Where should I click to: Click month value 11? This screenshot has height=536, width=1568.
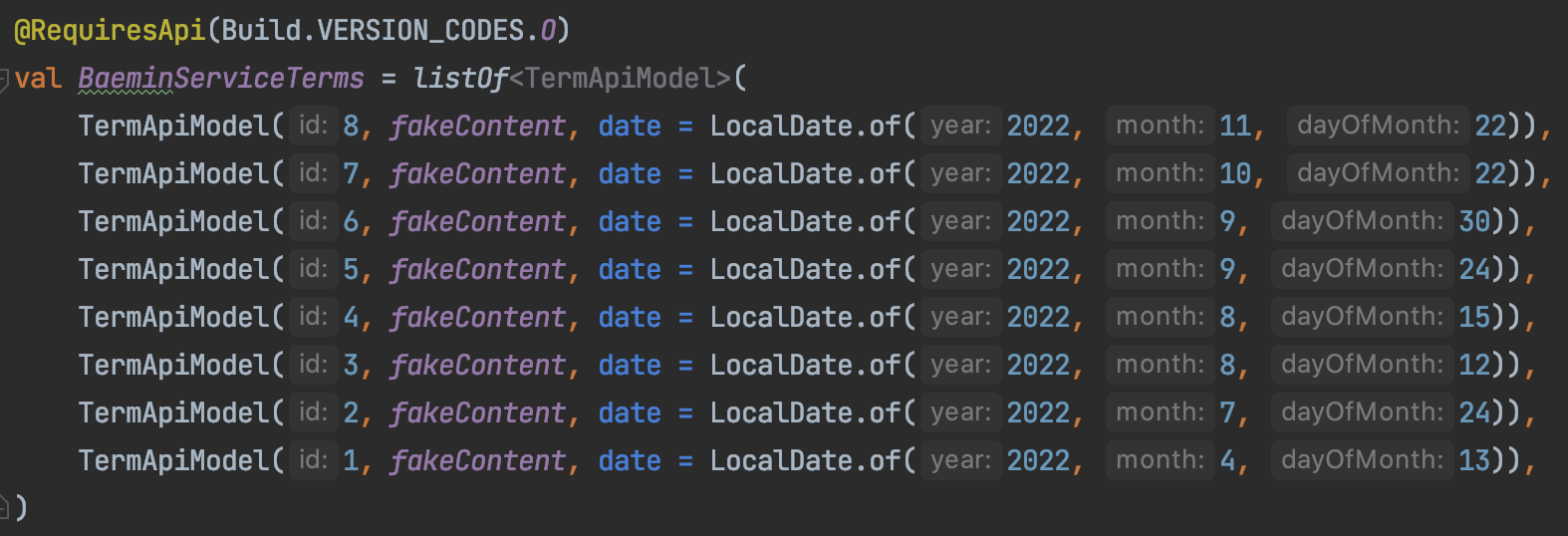point(1235,127)
